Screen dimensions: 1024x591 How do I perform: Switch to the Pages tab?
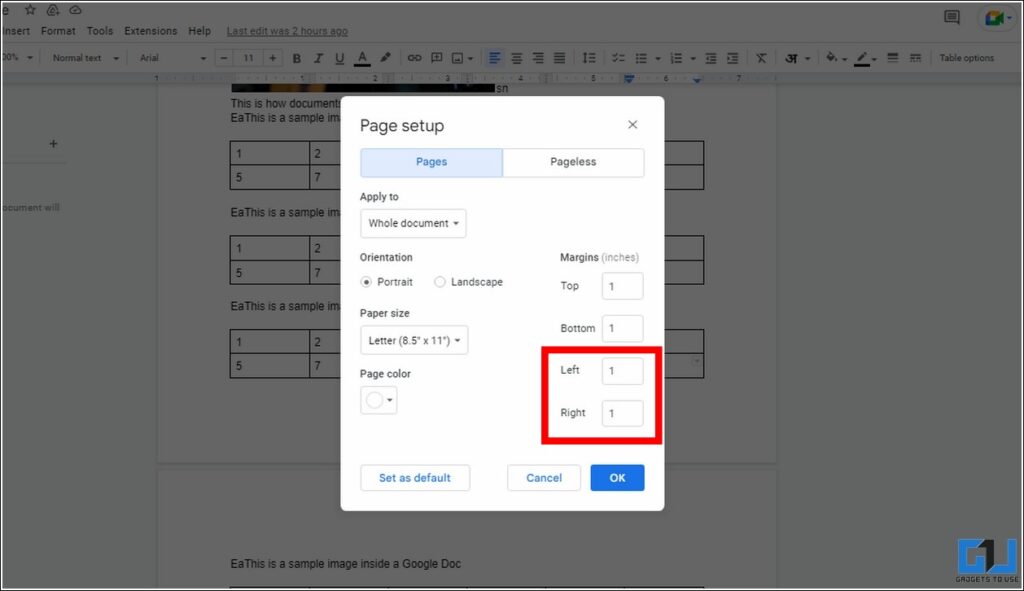432,162
